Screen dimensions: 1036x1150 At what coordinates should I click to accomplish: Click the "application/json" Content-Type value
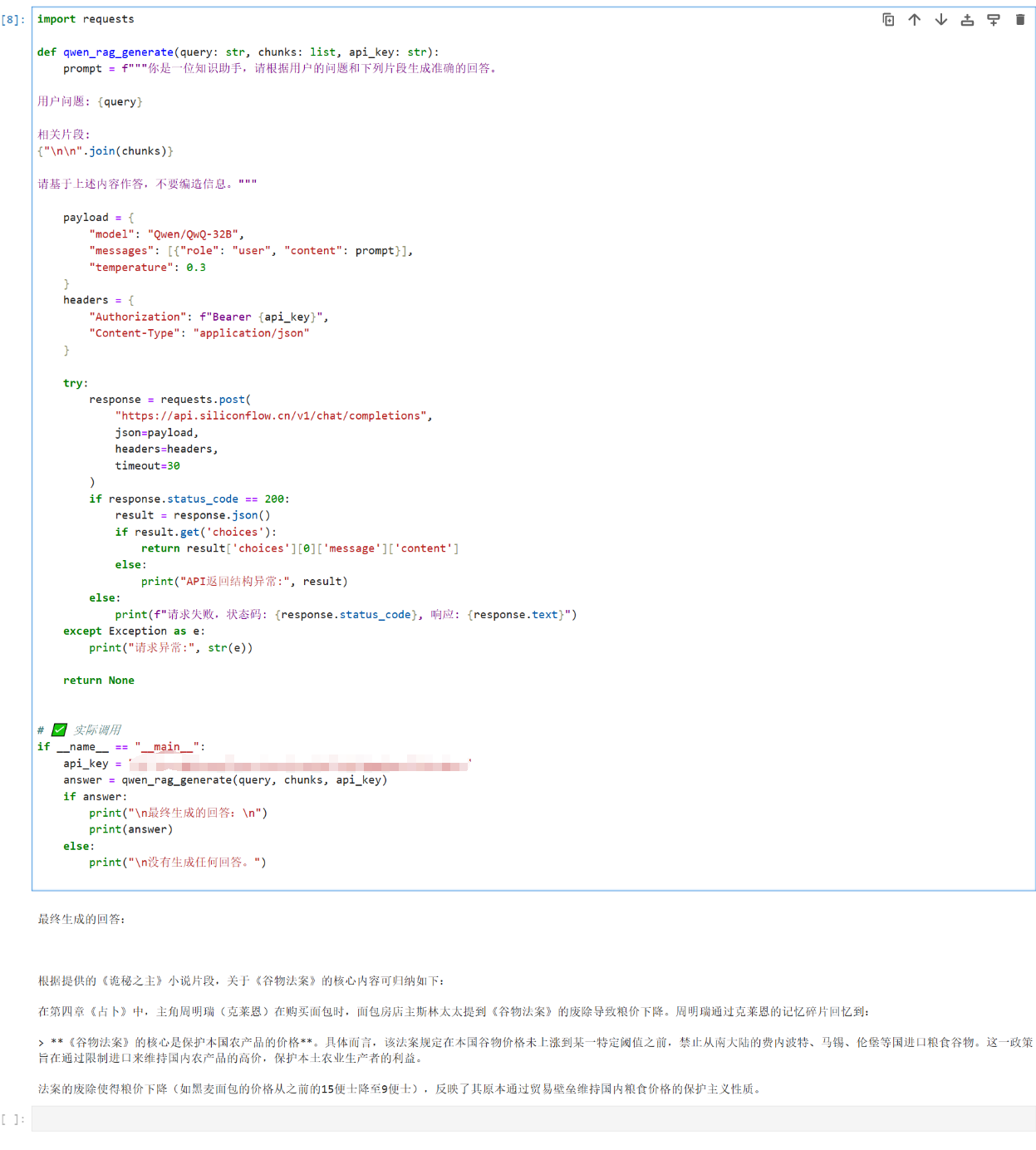click(x=251, y=333)
